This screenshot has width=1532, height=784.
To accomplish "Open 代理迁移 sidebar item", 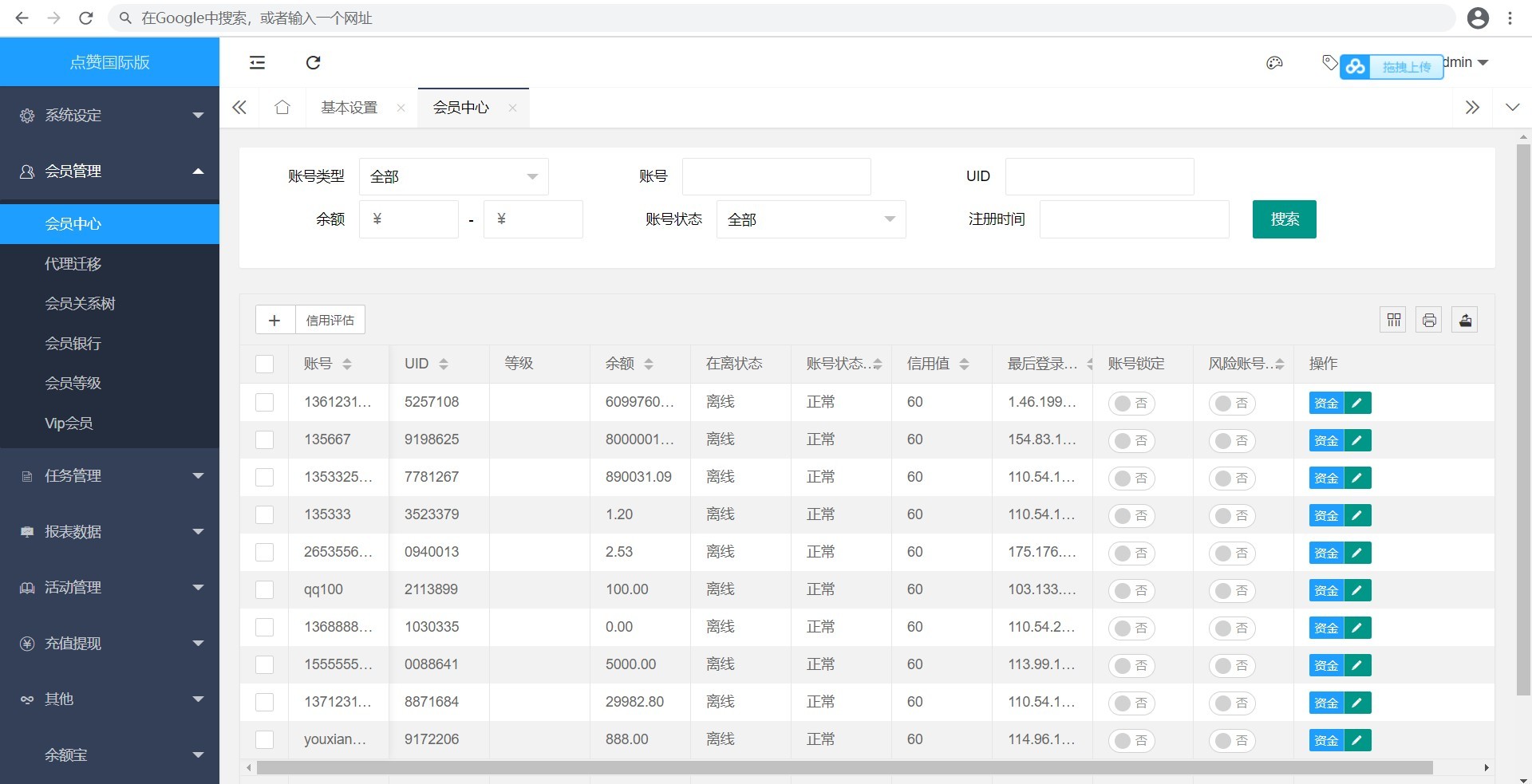I will pos(109,263).
